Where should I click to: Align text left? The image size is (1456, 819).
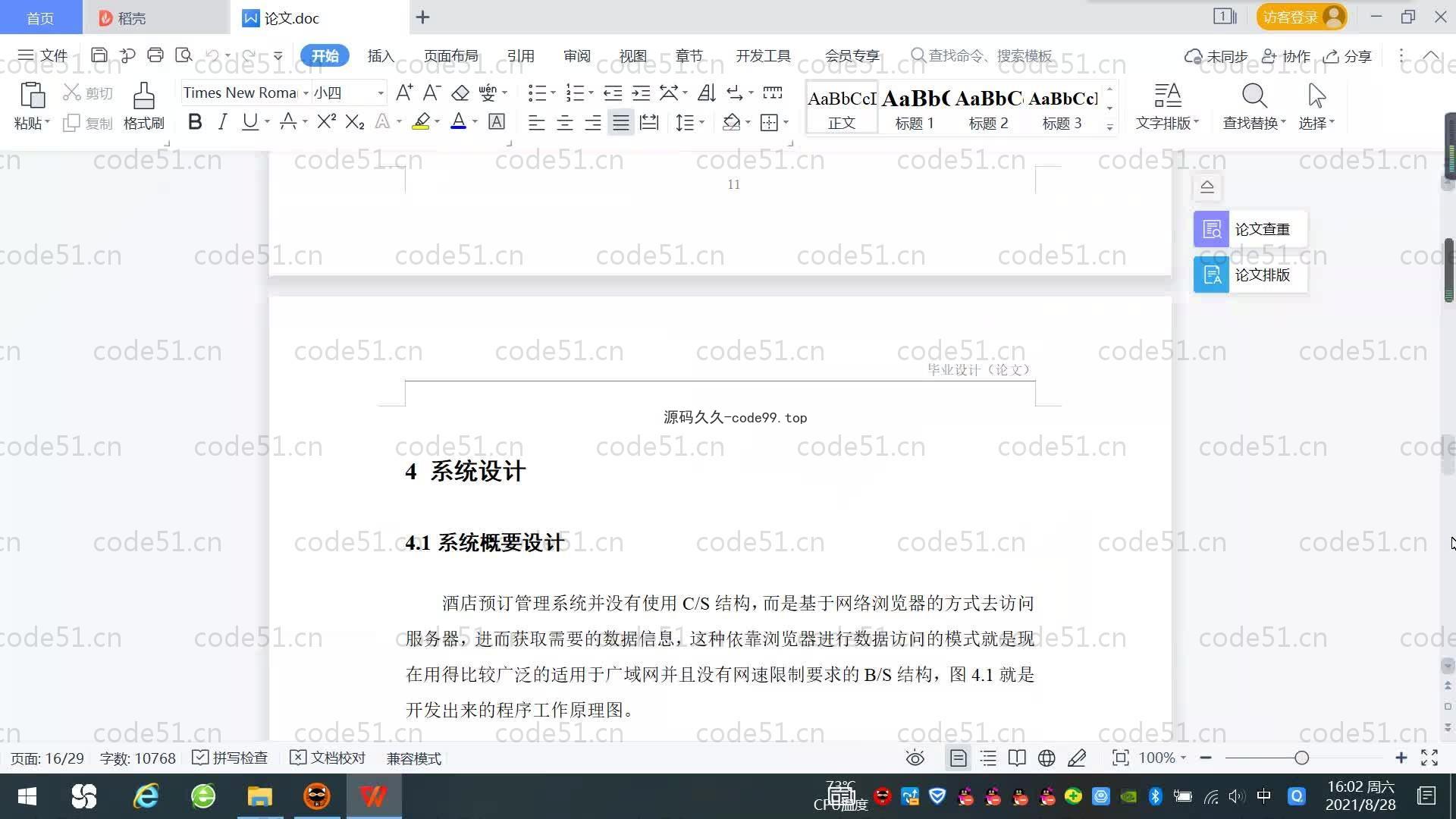point(536,122)
